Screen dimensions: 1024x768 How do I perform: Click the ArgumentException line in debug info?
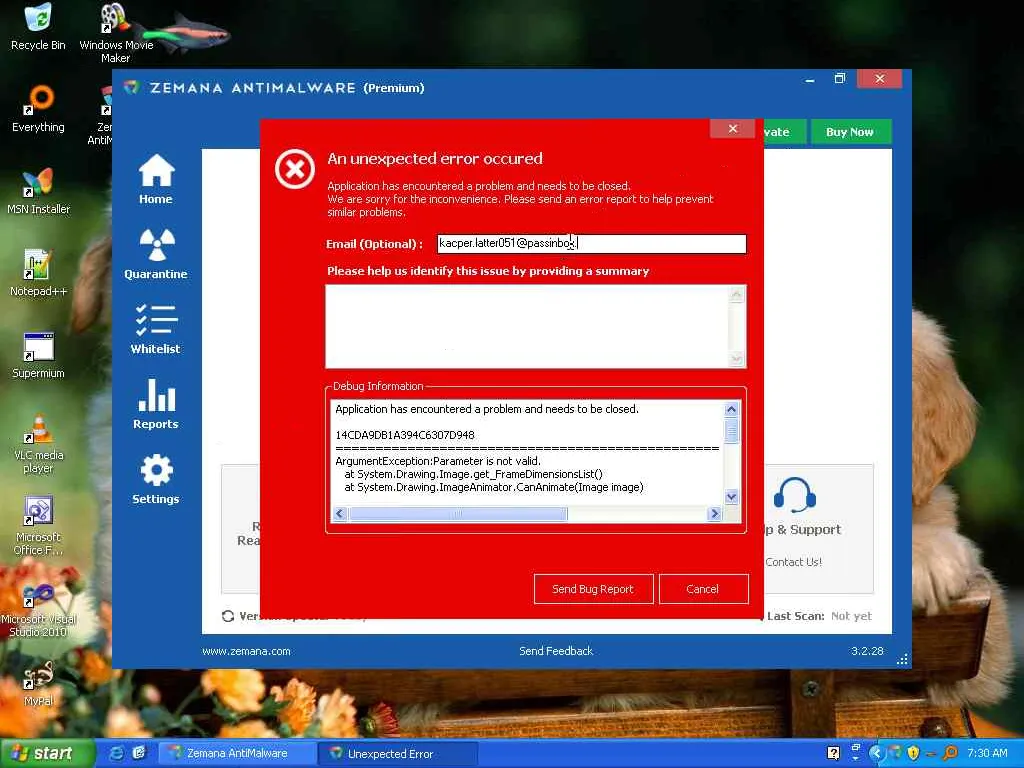click(438, 461)
